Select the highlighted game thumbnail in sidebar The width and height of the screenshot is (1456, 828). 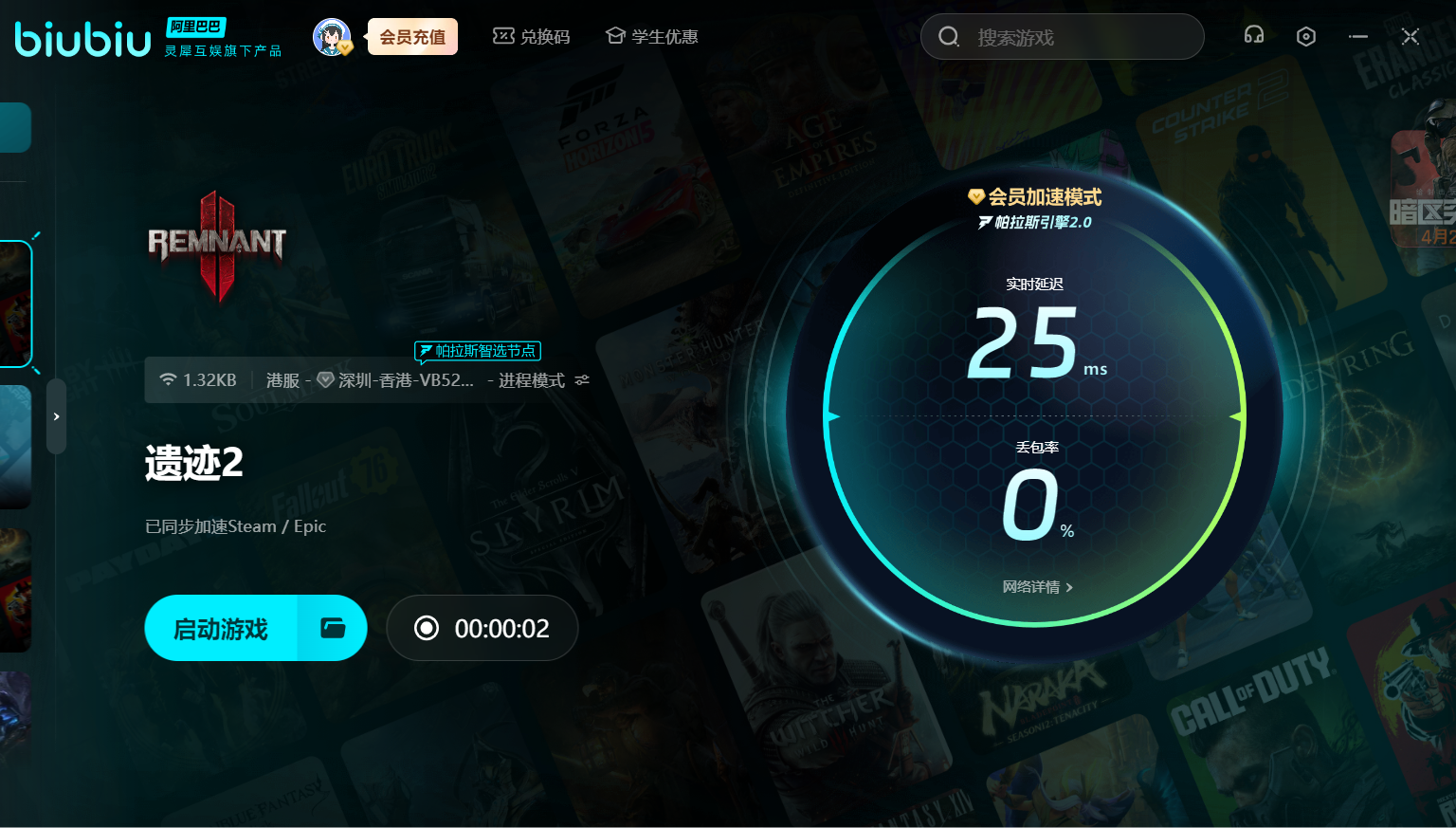(15, 304)
